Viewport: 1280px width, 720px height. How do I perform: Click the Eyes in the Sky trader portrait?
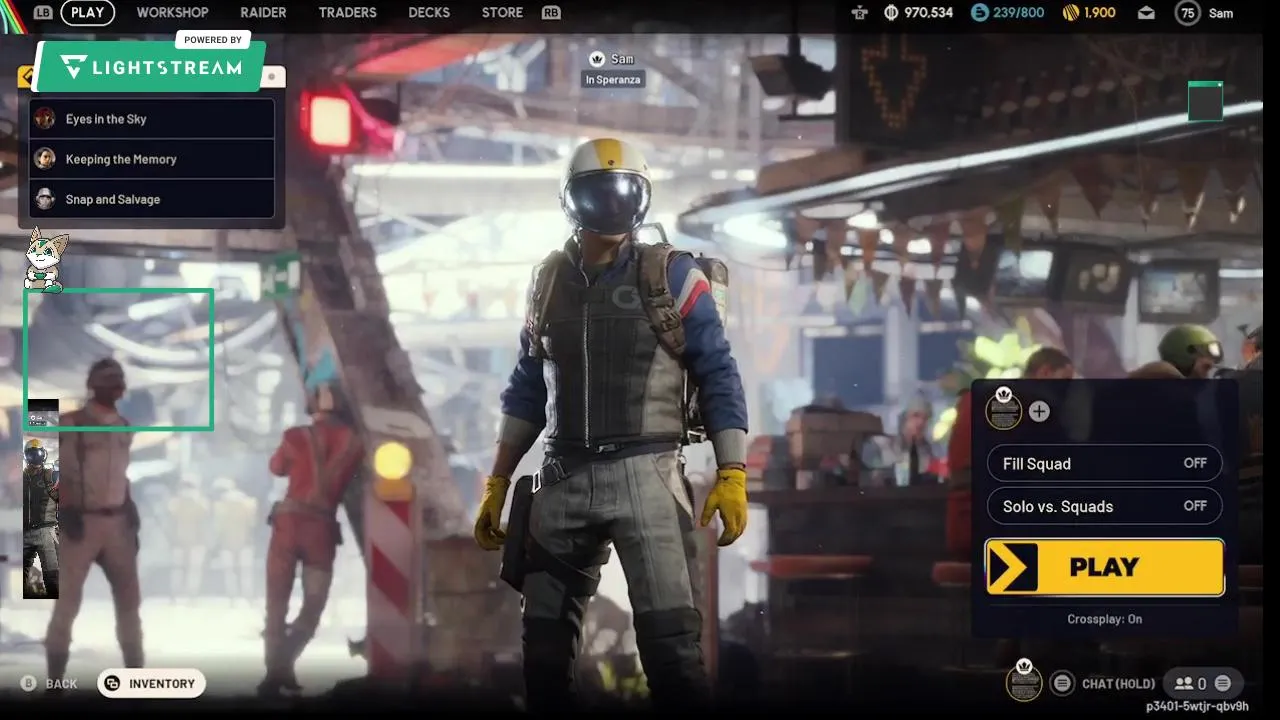45,119
